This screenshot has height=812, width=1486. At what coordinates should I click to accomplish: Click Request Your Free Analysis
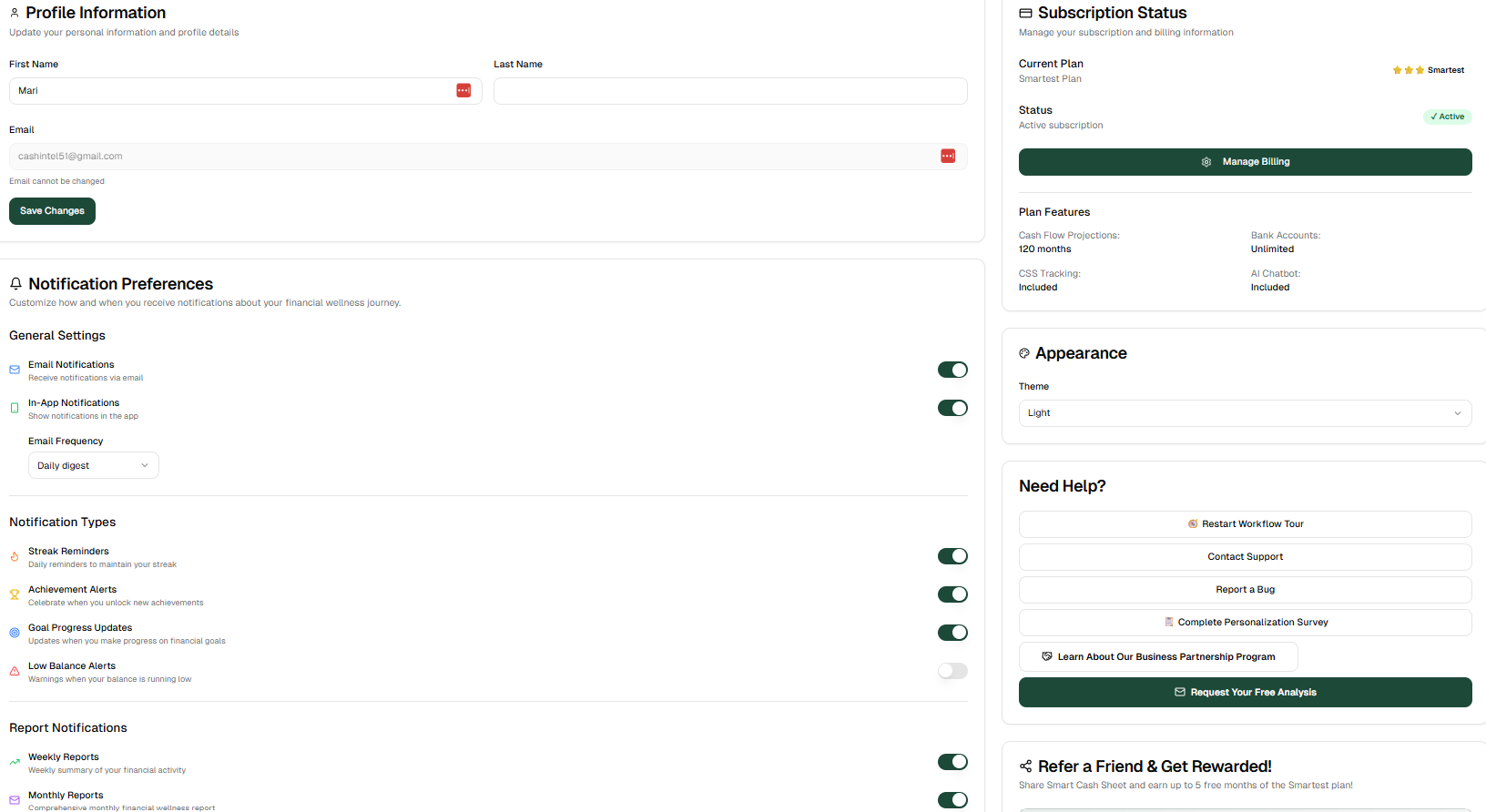coord(1245,692)
